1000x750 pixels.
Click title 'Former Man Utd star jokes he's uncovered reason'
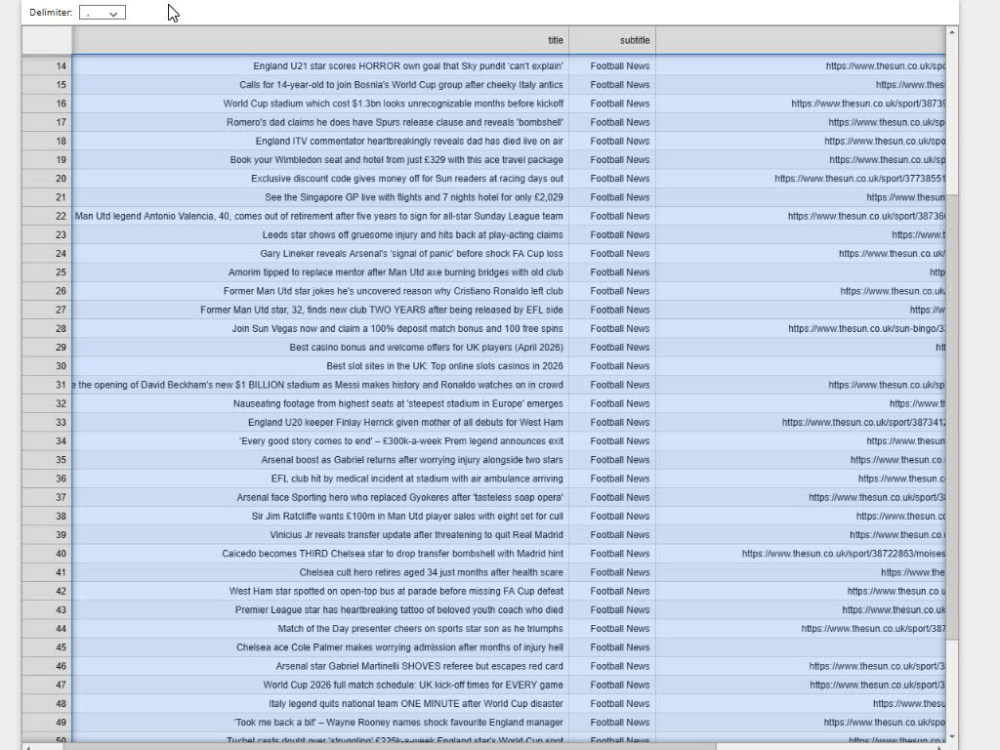pyautogui.click(x=393, y=291)
